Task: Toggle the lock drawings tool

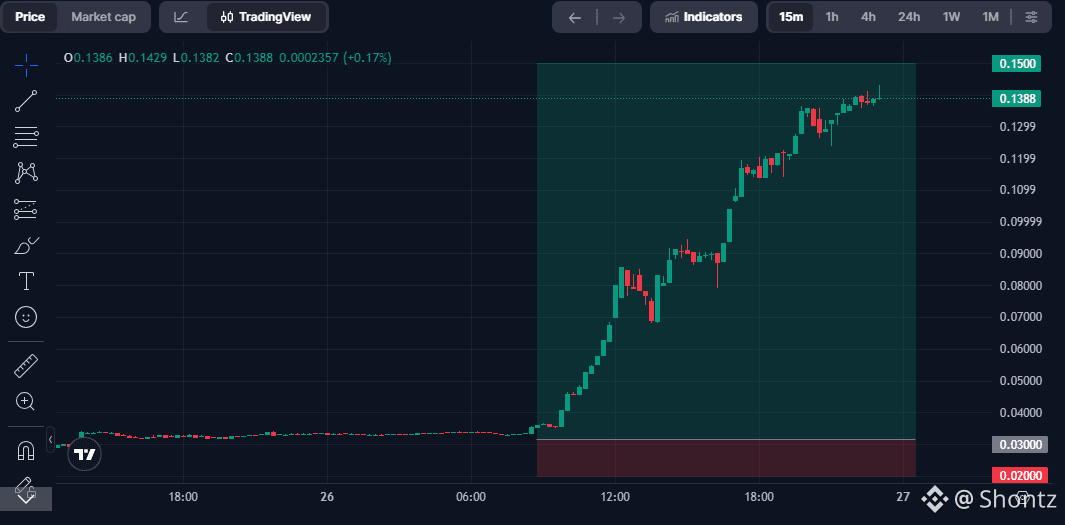Action: click(26, 489)
